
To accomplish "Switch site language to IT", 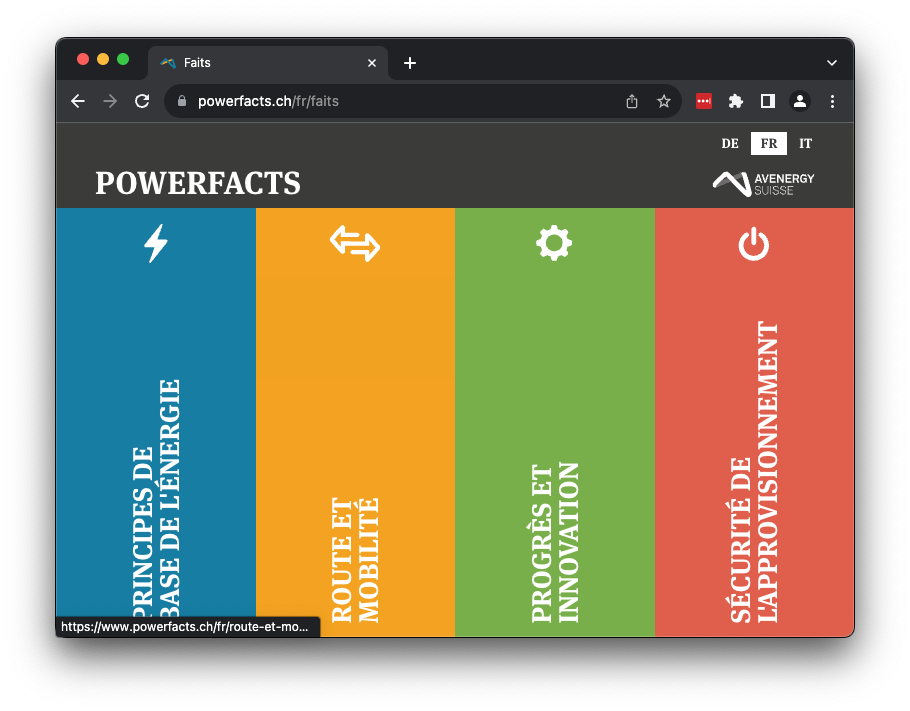I will coord(805,144).
